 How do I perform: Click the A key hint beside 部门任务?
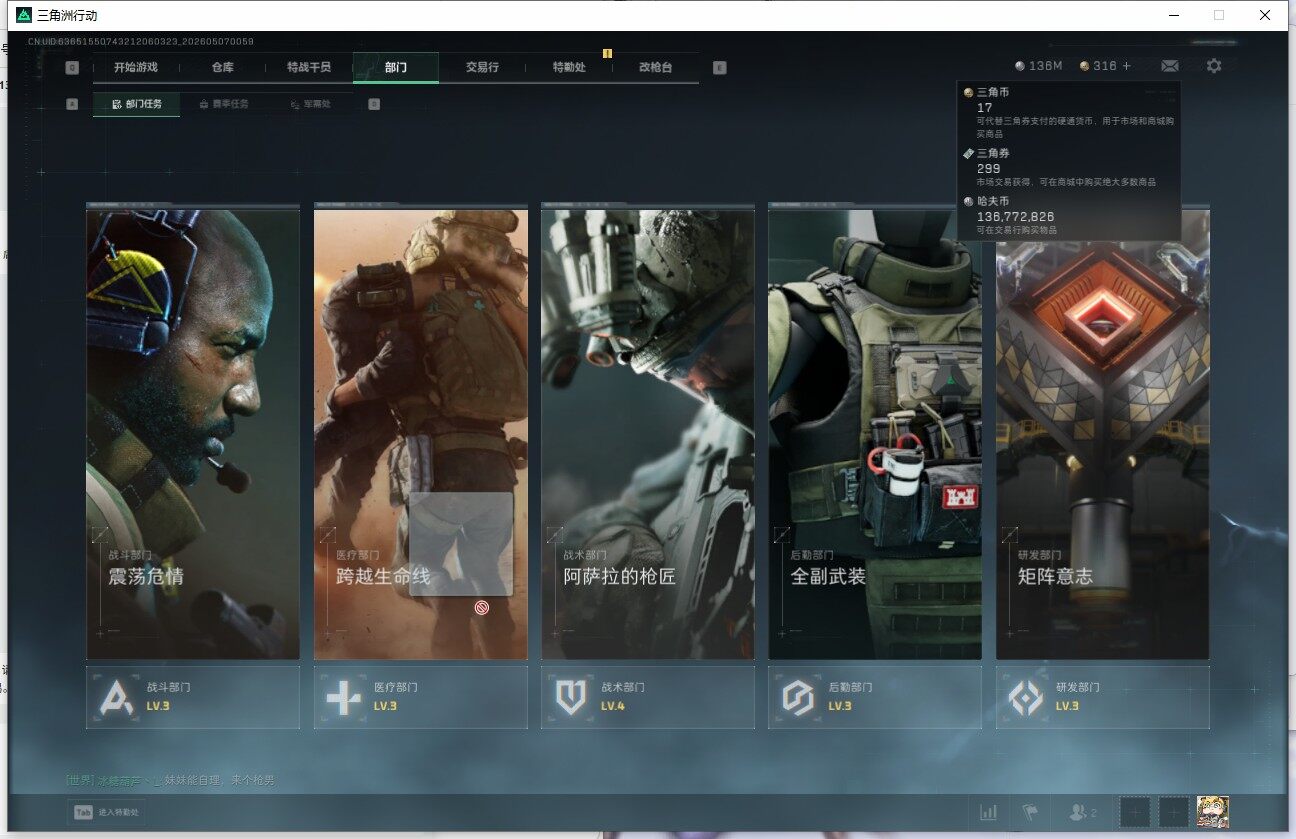pyautogui.click(x=72, y=103)
